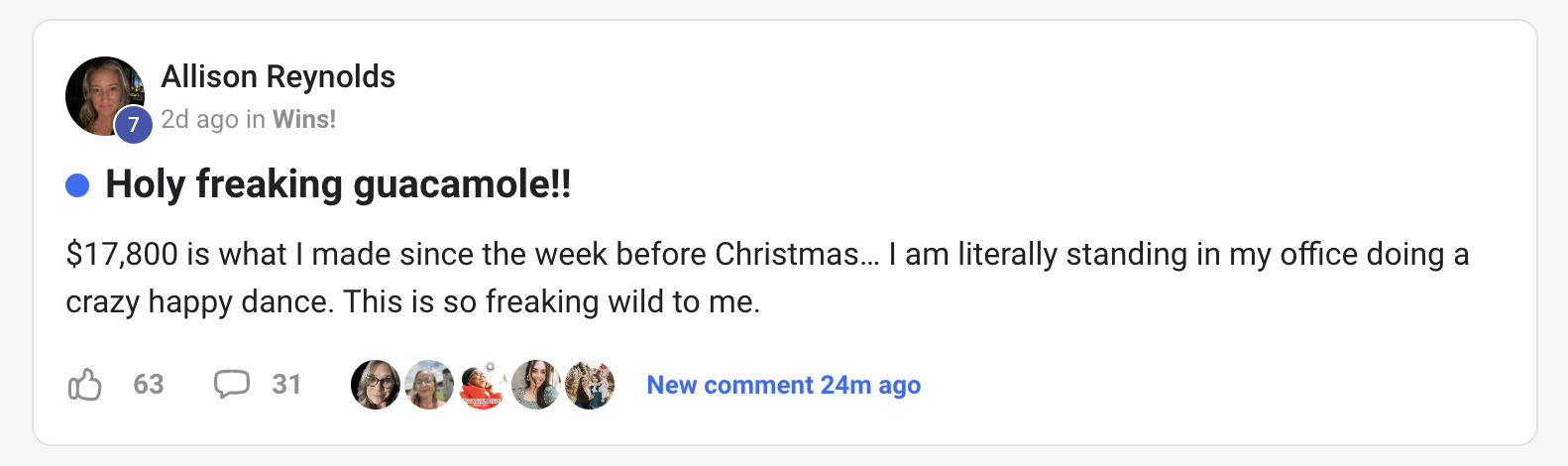The height and width of the screenshot is (466, 1568).
Task: Open the "Holy freaking guacamole!!" post title
Action: coord(338,184)
